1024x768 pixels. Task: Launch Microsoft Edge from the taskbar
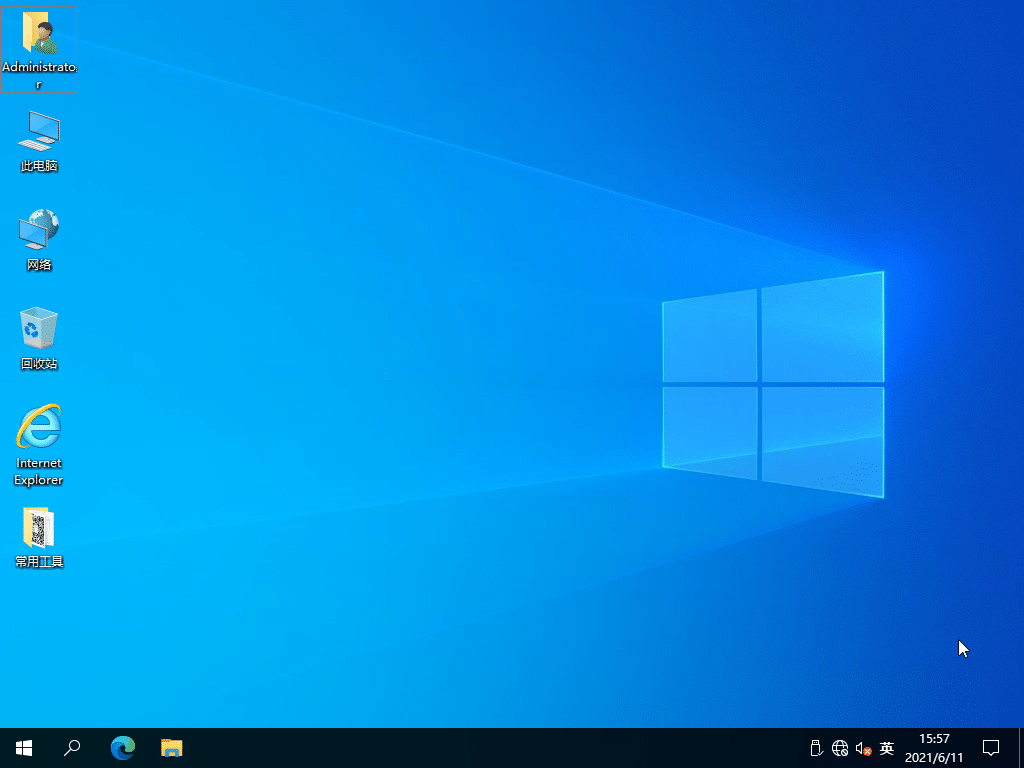122,747
